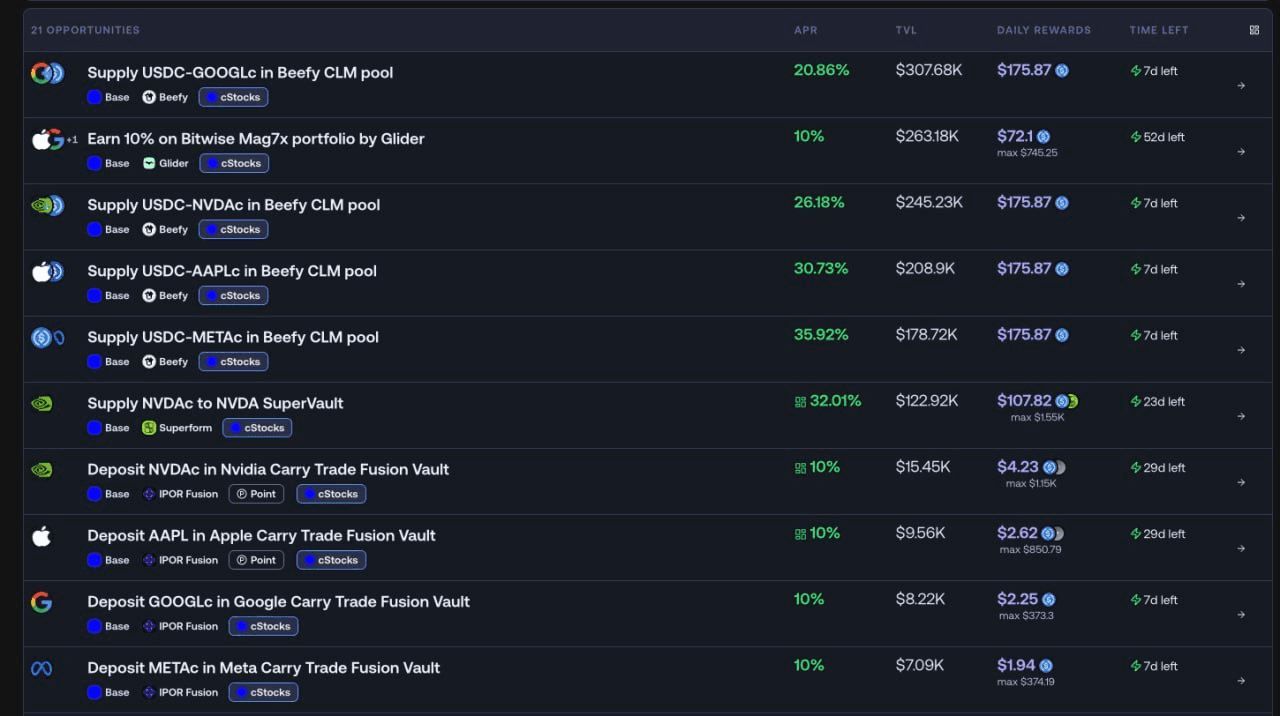The width and height of the screenshot is (1280, 716).
Task: Click reward token icon beside $72.1
Action: click(x=1043, y=137)
